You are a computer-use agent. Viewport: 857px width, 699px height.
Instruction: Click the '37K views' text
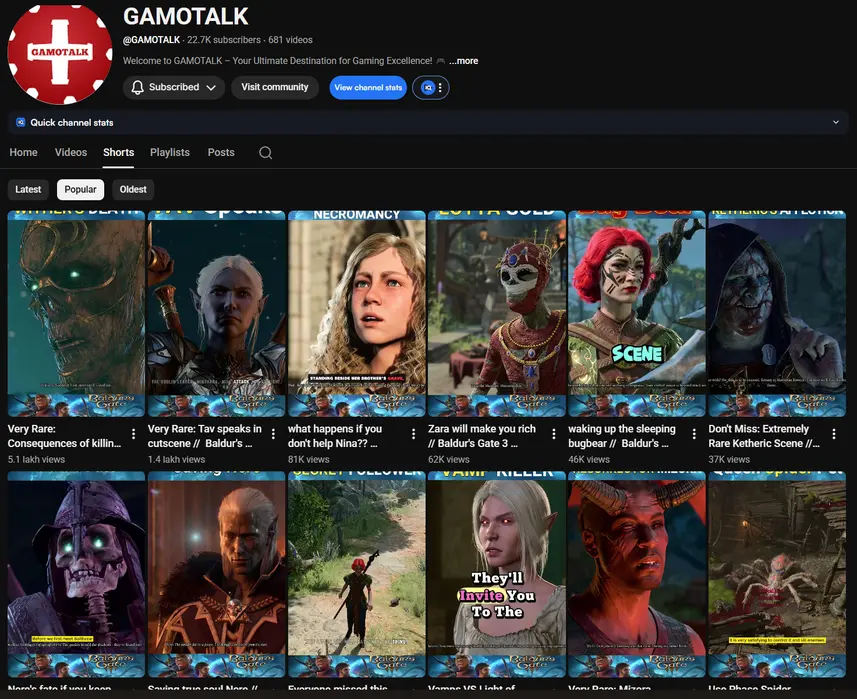point(729,460)
